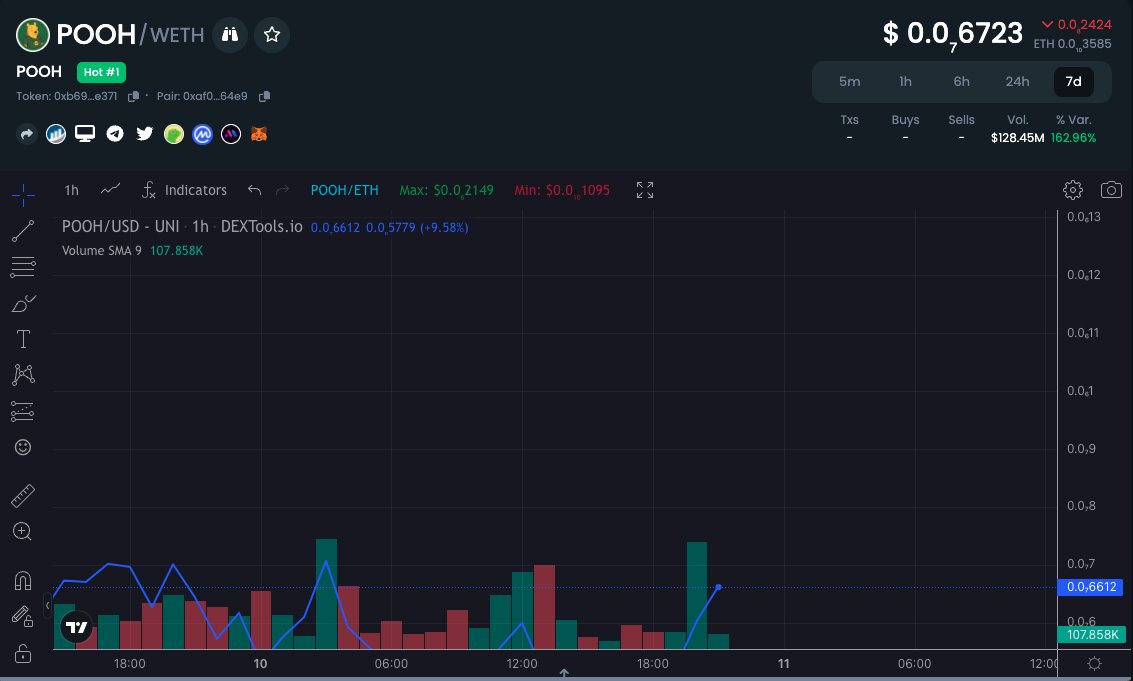Collapse the drawing toolbar arrow

point(48,605)
